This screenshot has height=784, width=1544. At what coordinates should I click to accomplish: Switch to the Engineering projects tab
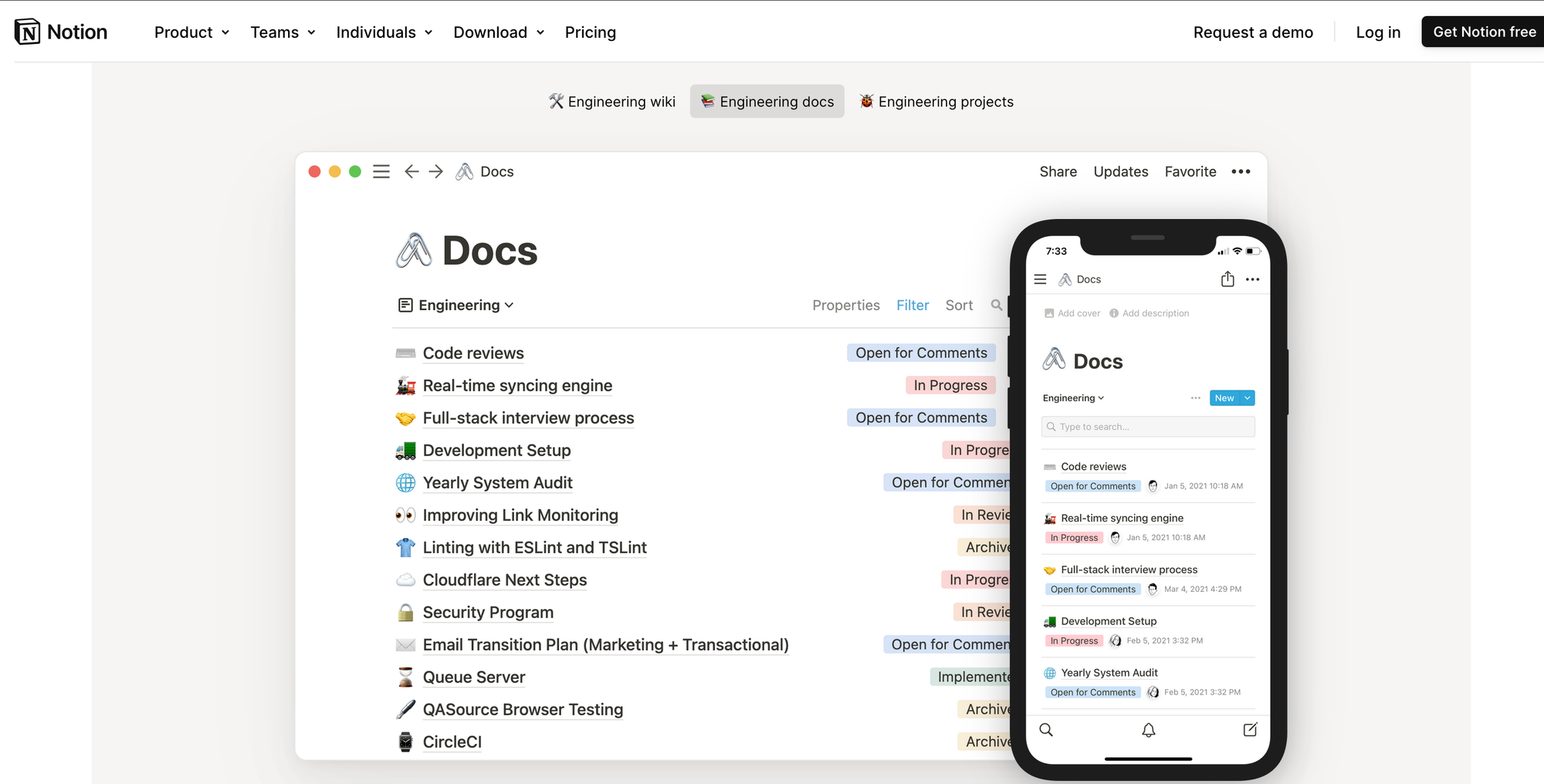(936, 102)
